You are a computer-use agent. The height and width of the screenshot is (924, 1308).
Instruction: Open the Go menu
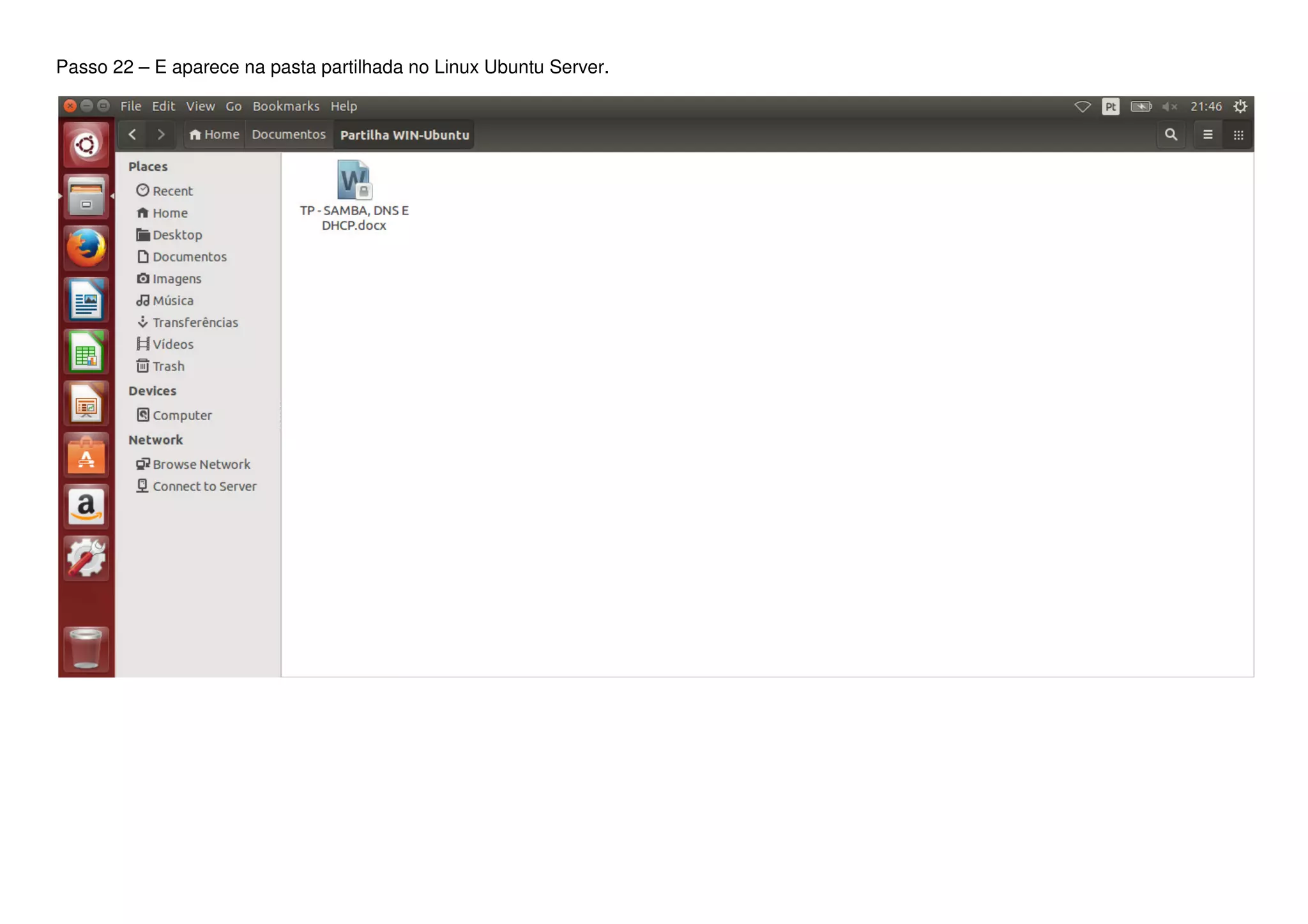(233, 106)
